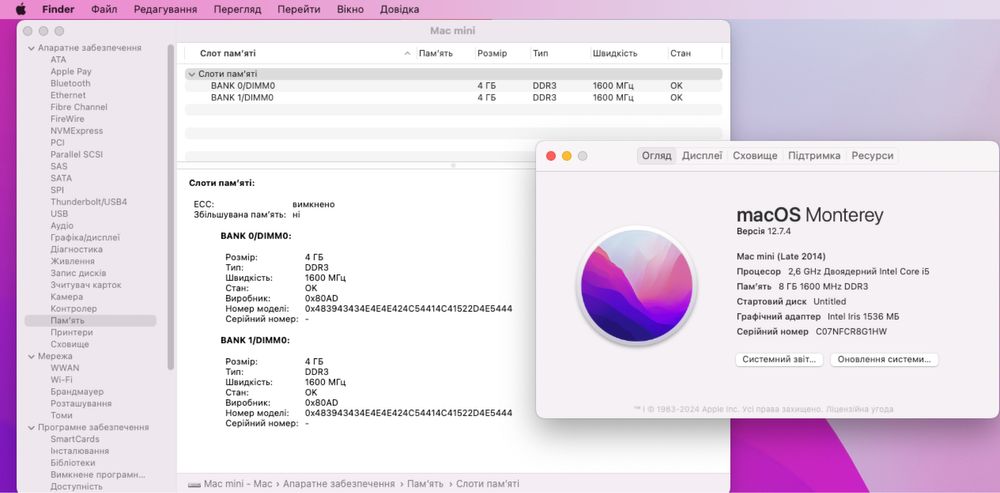
Task: Open the Вікно menu
Action: pyautogui.click(x=350, y=10)
